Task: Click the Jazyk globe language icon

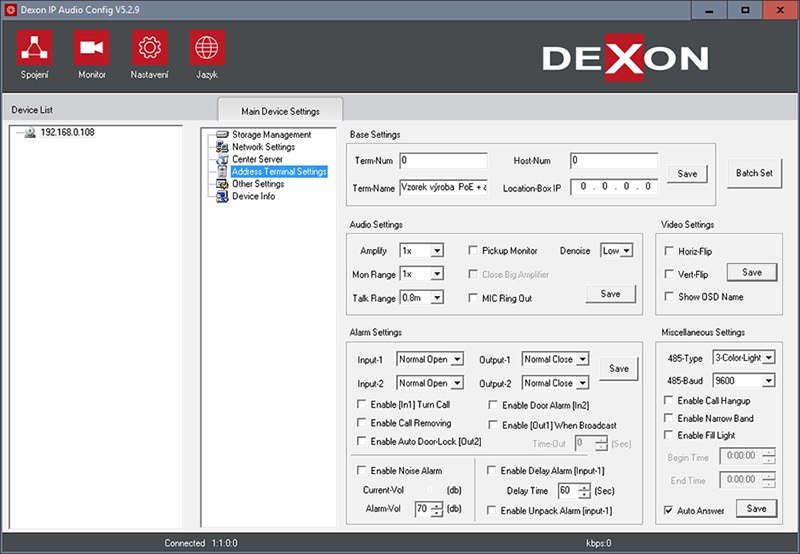Action: click(x=207, y=47)
